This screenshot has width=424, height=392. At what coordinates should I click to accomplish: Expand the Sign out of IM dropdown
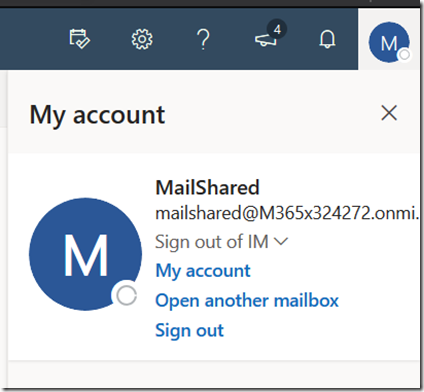(x=221, y=242)
